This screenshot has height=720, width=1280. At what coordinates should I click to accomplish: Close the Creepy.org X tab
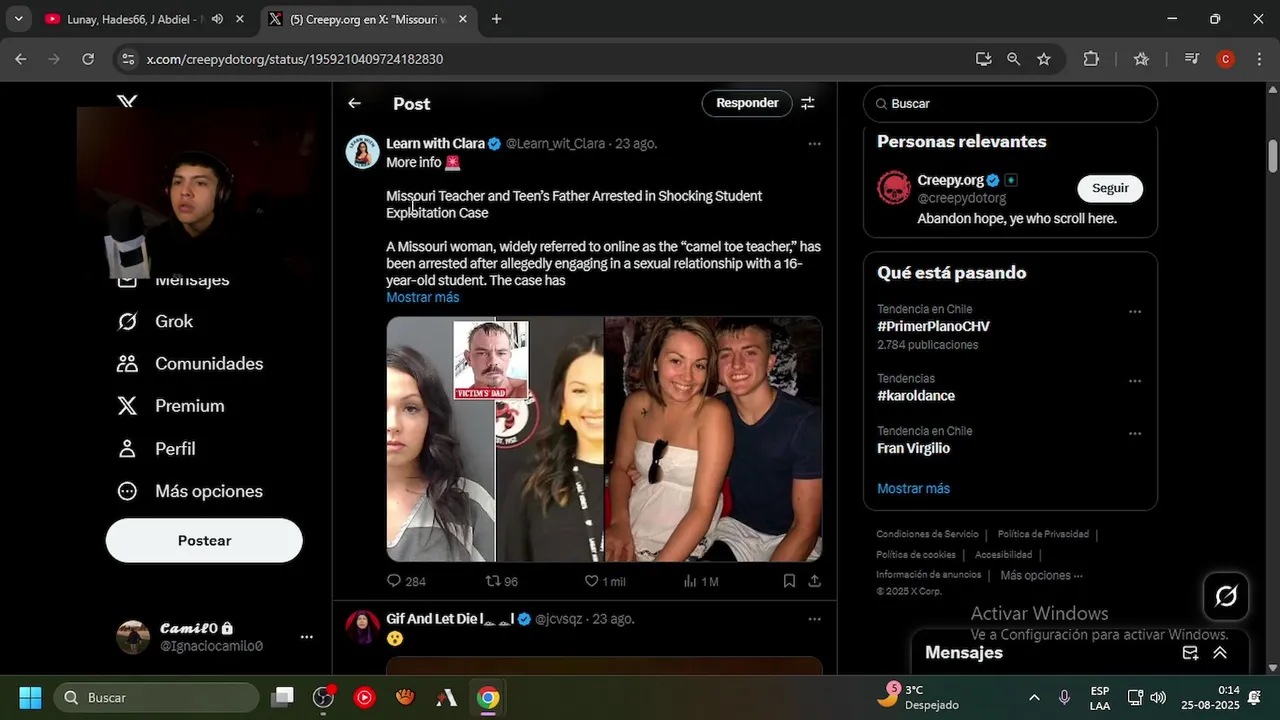click(463, 19)
